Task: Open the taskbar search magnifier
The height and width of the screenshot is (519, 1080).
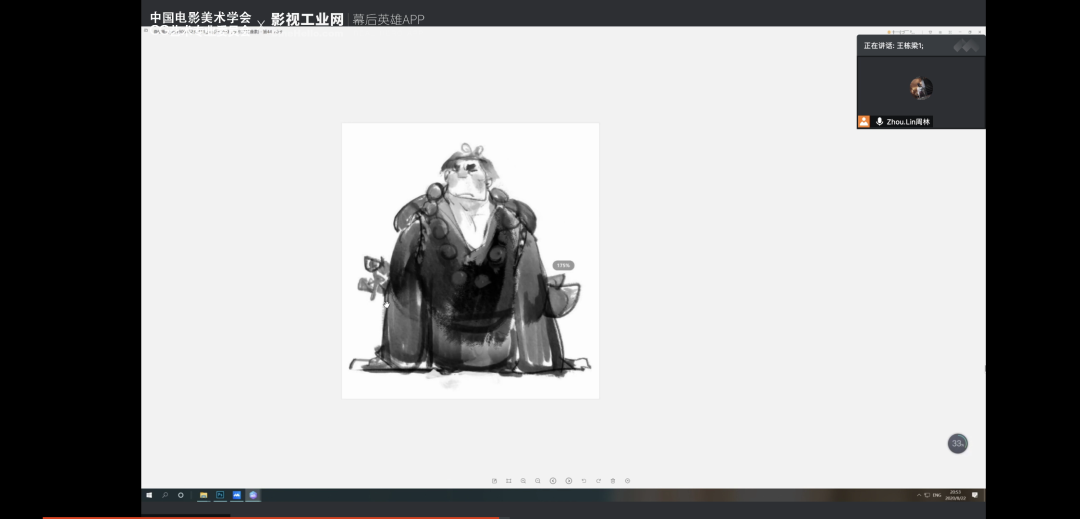Action: click(165, 495)
